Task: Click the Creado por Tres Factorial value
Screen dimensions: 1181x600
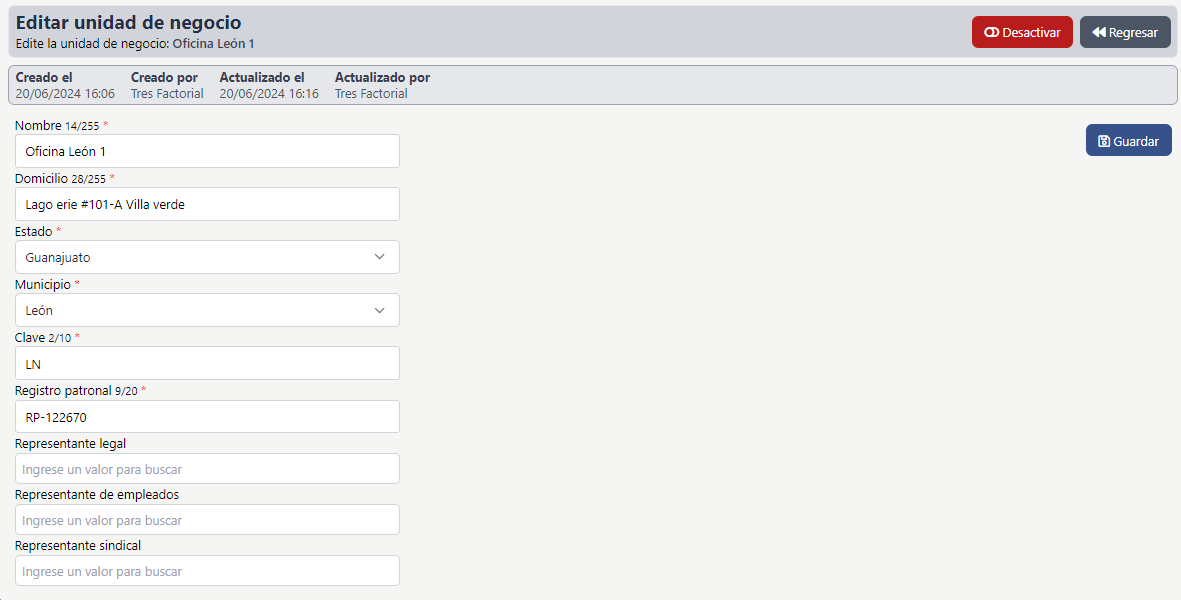Action: click(x=167, y=94)
